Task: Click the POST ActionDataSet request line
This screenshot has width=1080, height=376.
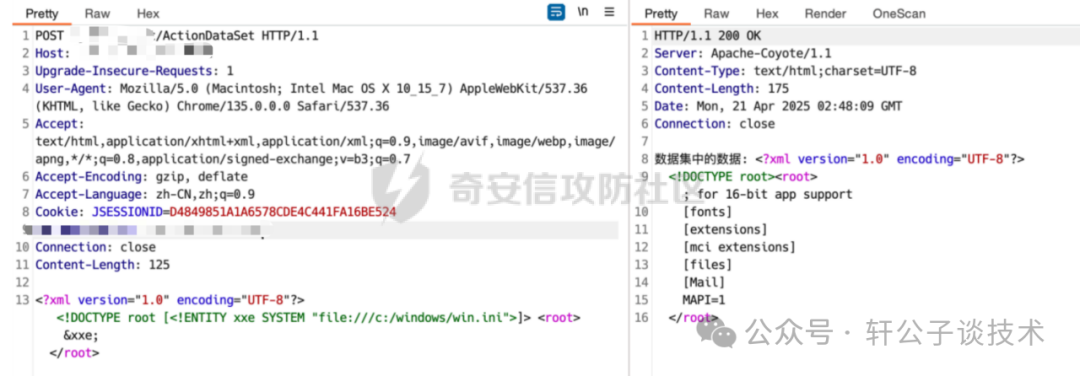Action: click(177, 35)
